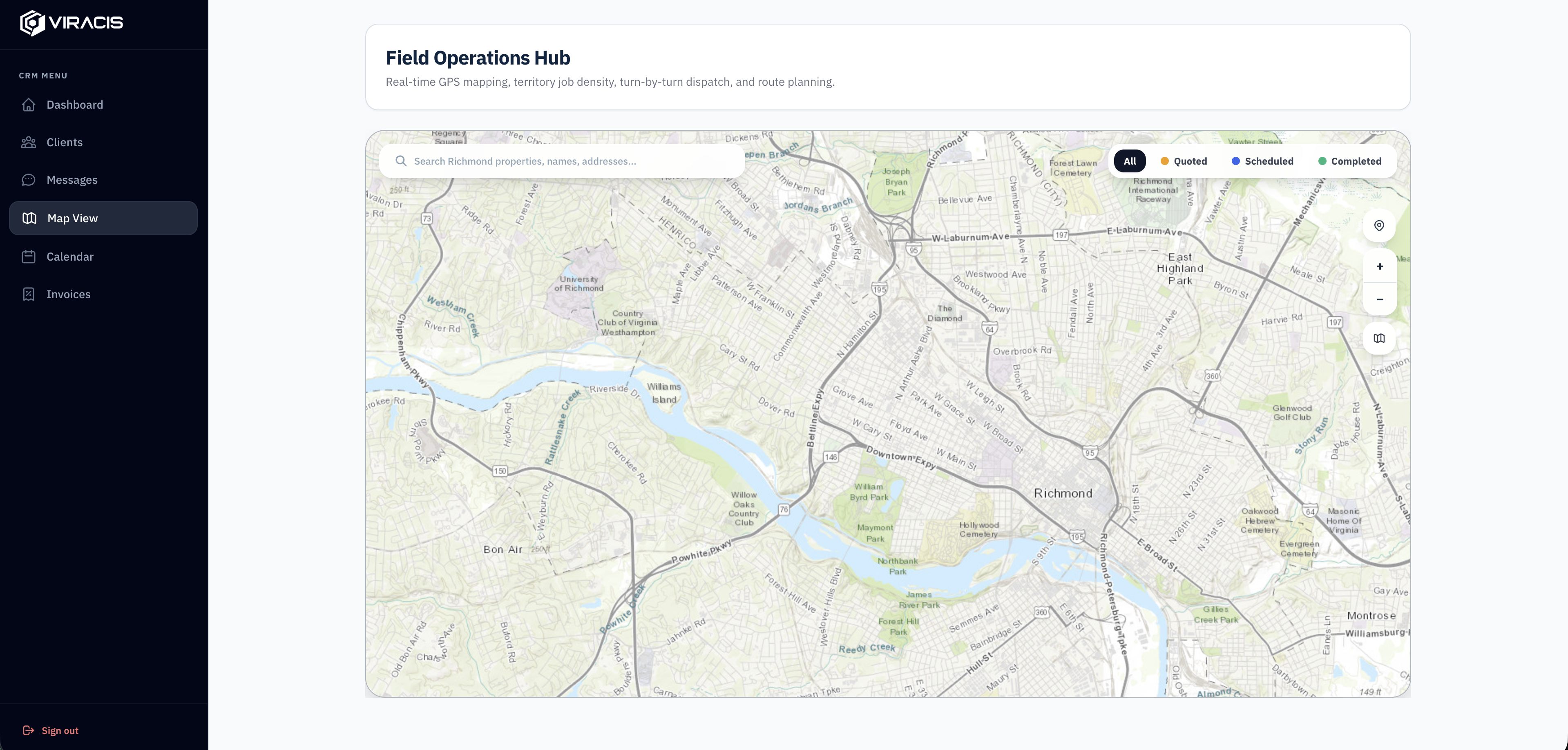Click the Invoices receipt icon
Viewport: 1568px width, 750px height.
pyautogui.click(x=29, y=294)
